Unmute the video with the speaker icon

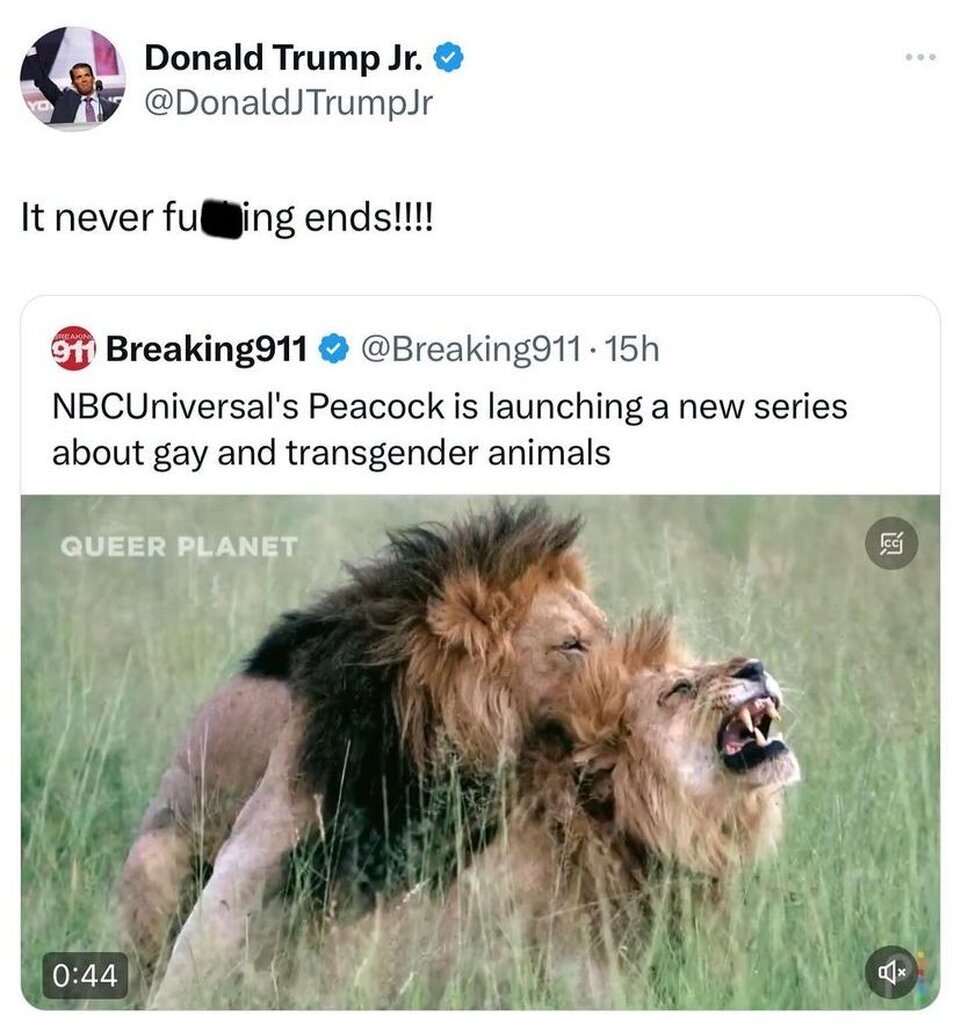tap(891, 972)
